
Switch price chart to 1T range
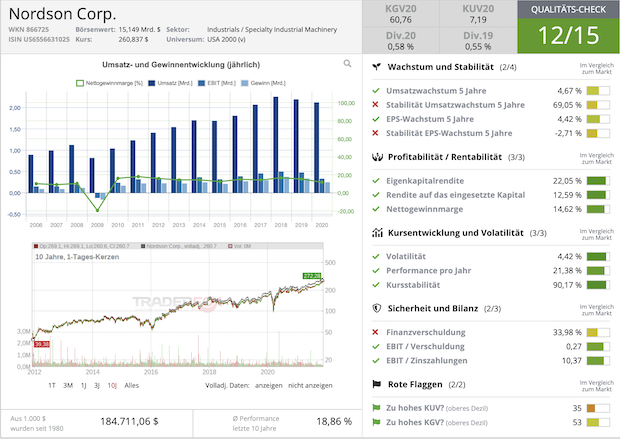point(52,385)
